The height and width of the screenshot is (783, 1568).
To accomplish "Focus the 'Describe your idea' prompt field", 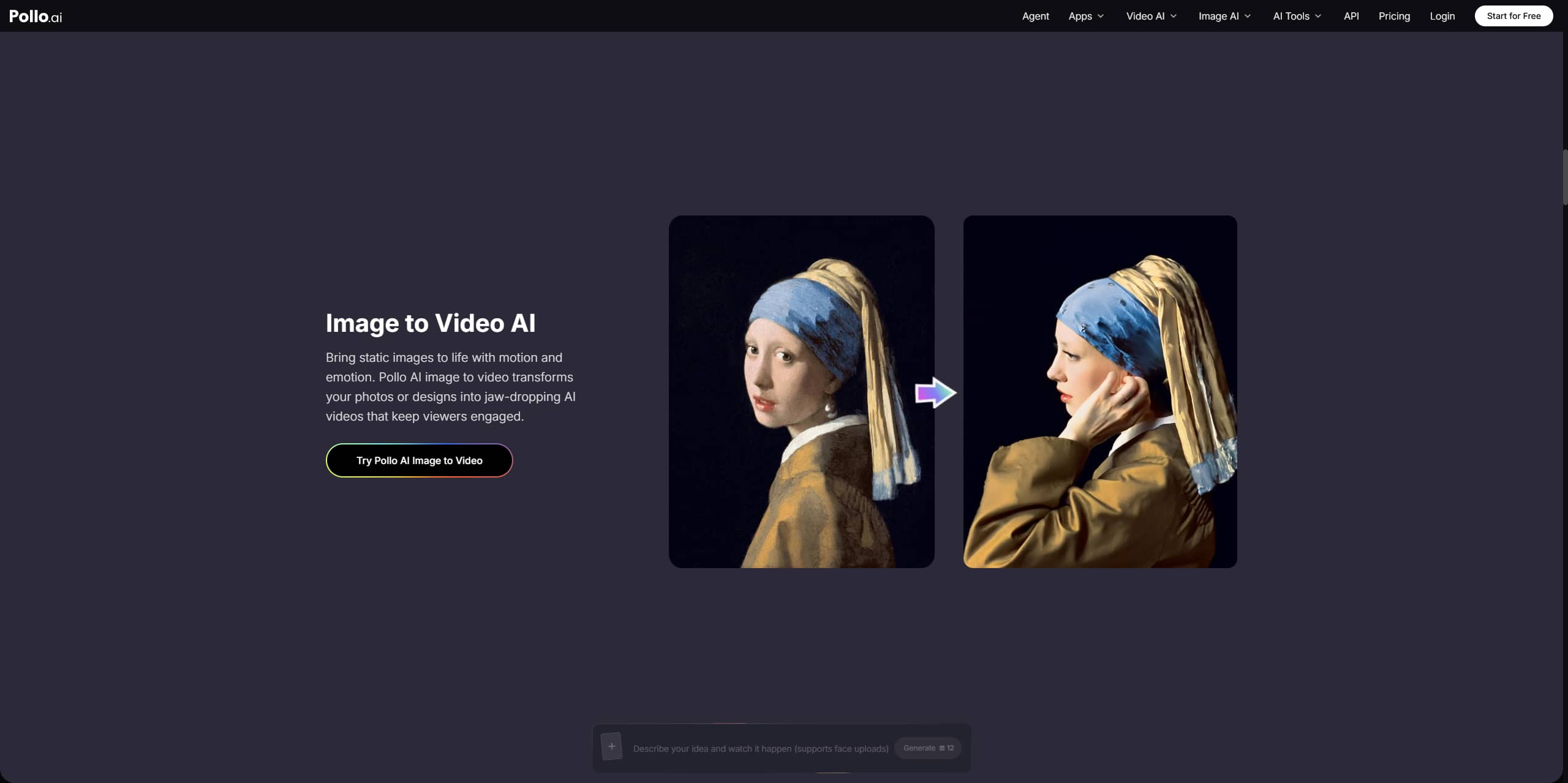I will (760, 748).
